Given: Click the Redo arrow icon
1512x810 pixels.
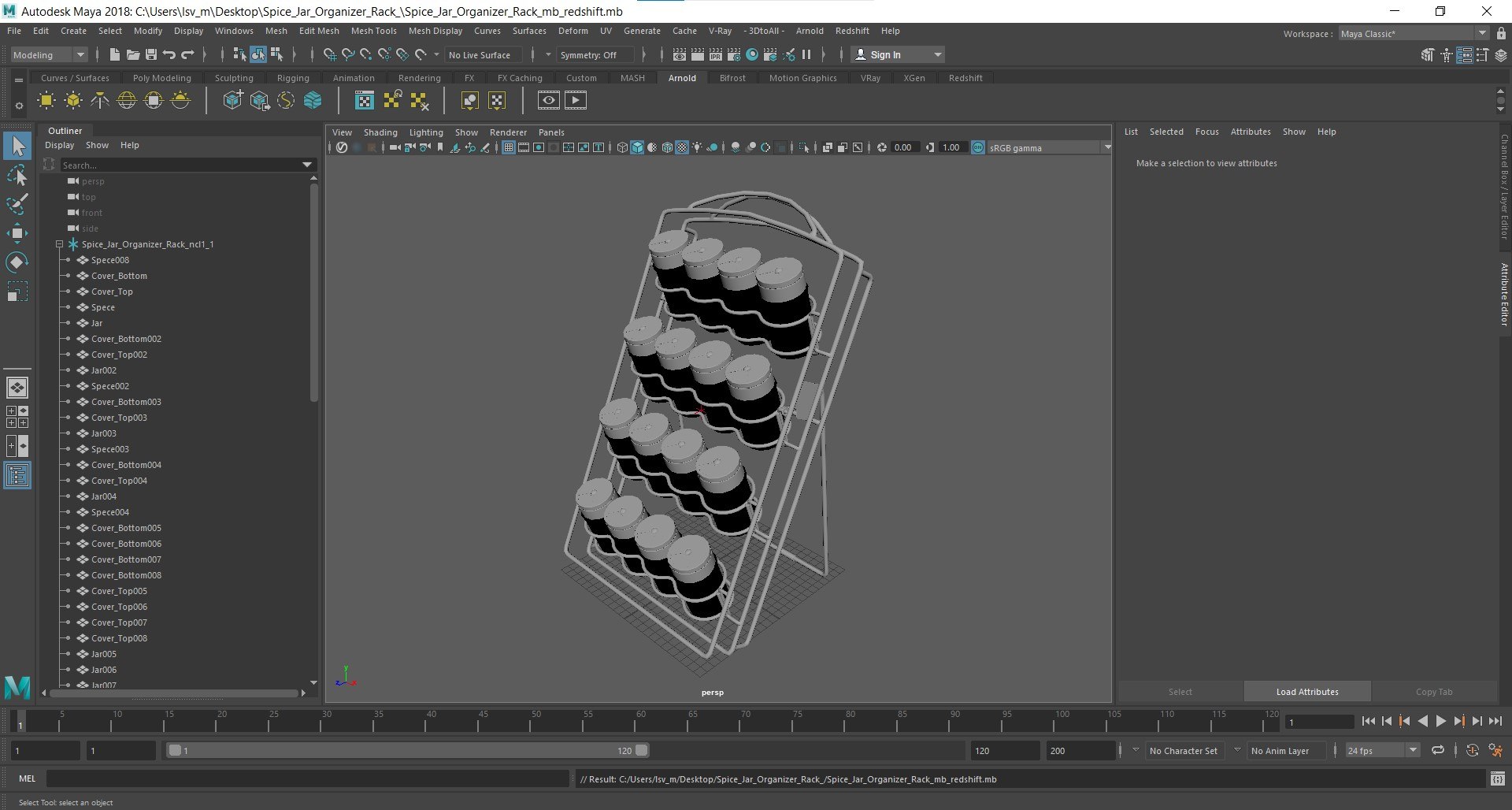Looking at the screenshot, I should 187,54.
